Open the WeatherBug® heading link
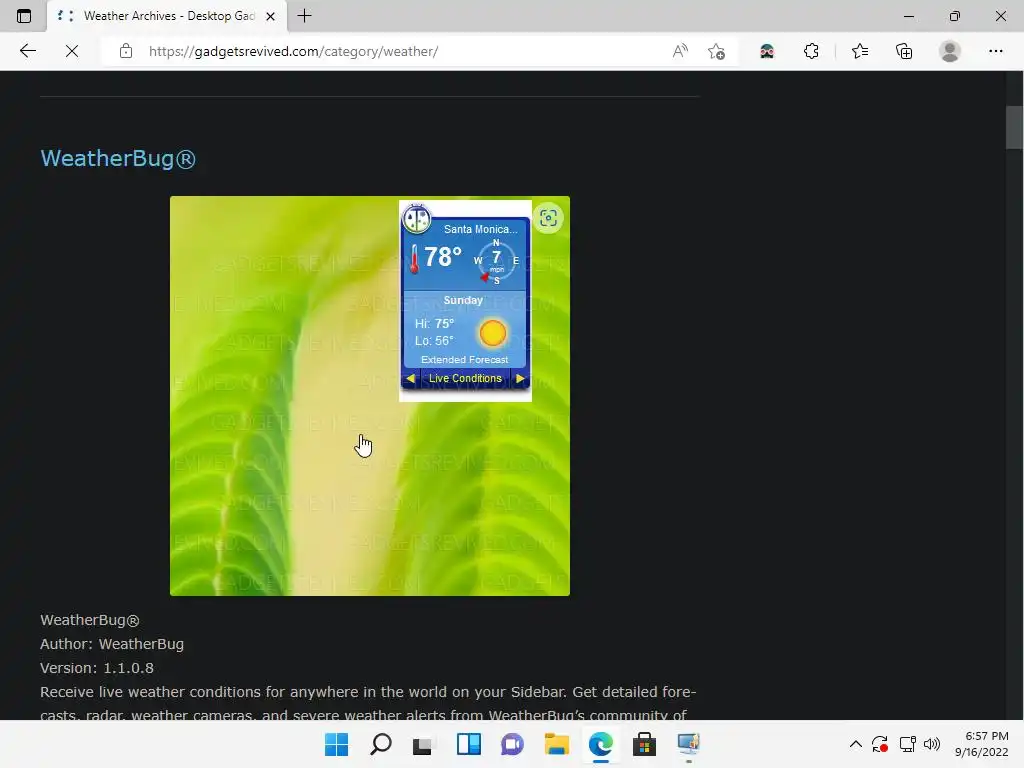Screen dimensions: 1024x768 click(x=118, y=158)
